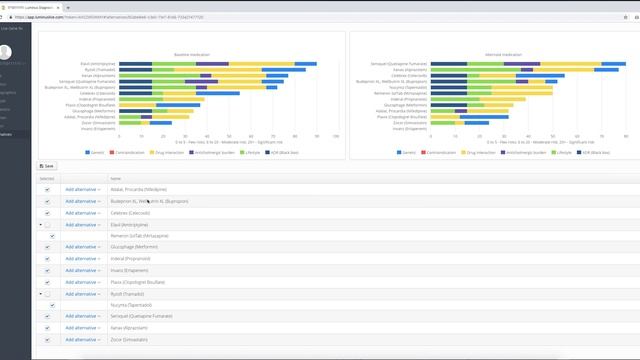Viewport: 640px width, 360px height.
Task: Toggle Genetic legend in Baseline medication chart
Action: click(x=95, y=153)
